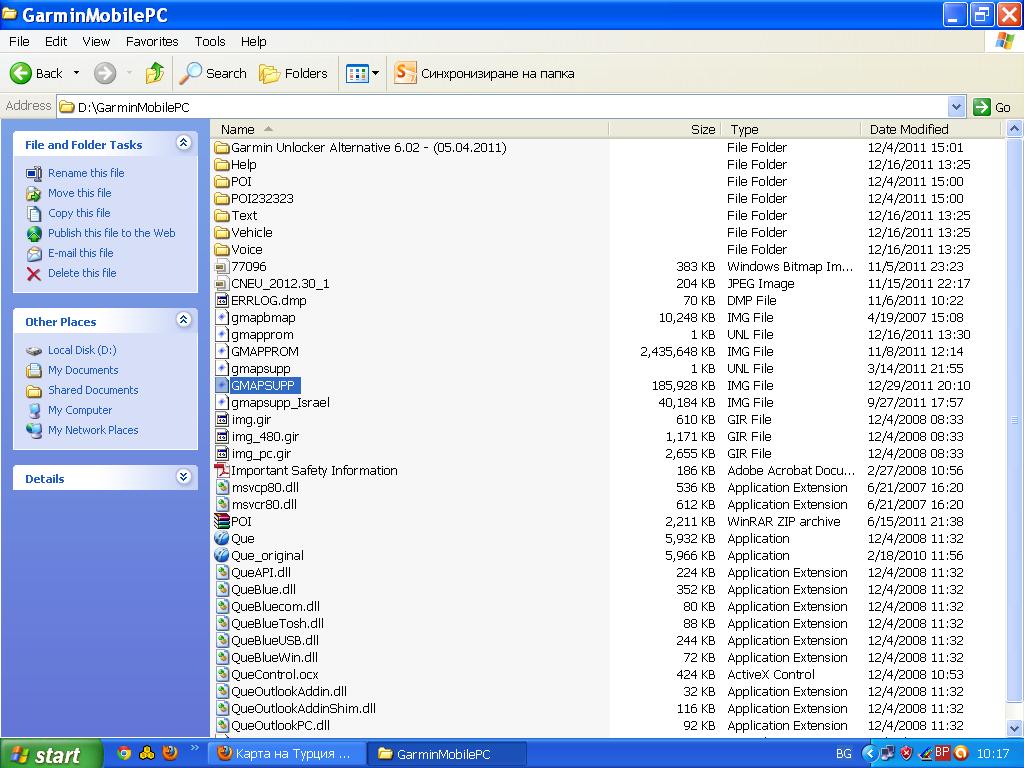
Task: Open My Documents from Other Places
Action: tap(83, 370)
